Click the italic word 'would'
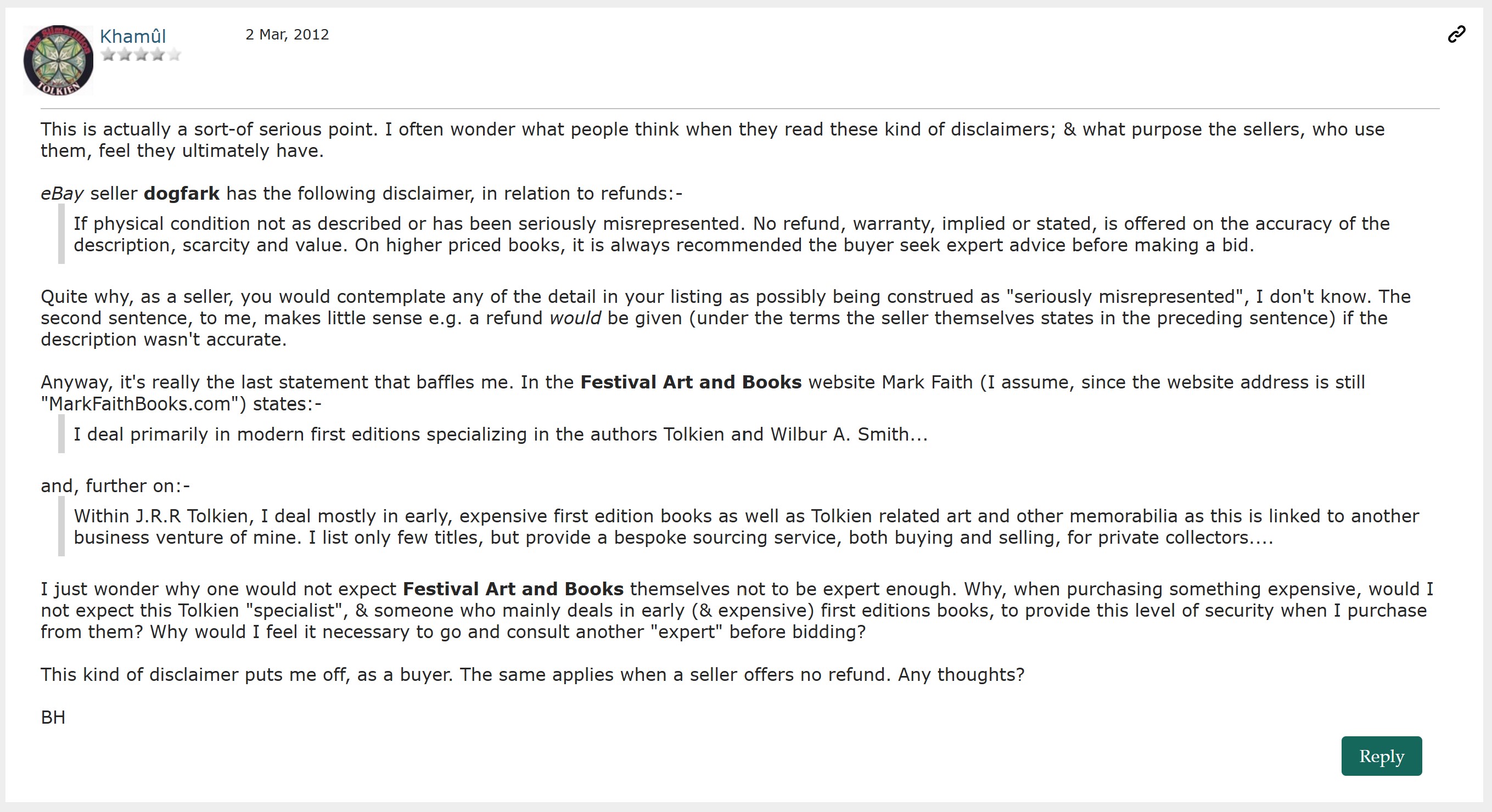 575,318
